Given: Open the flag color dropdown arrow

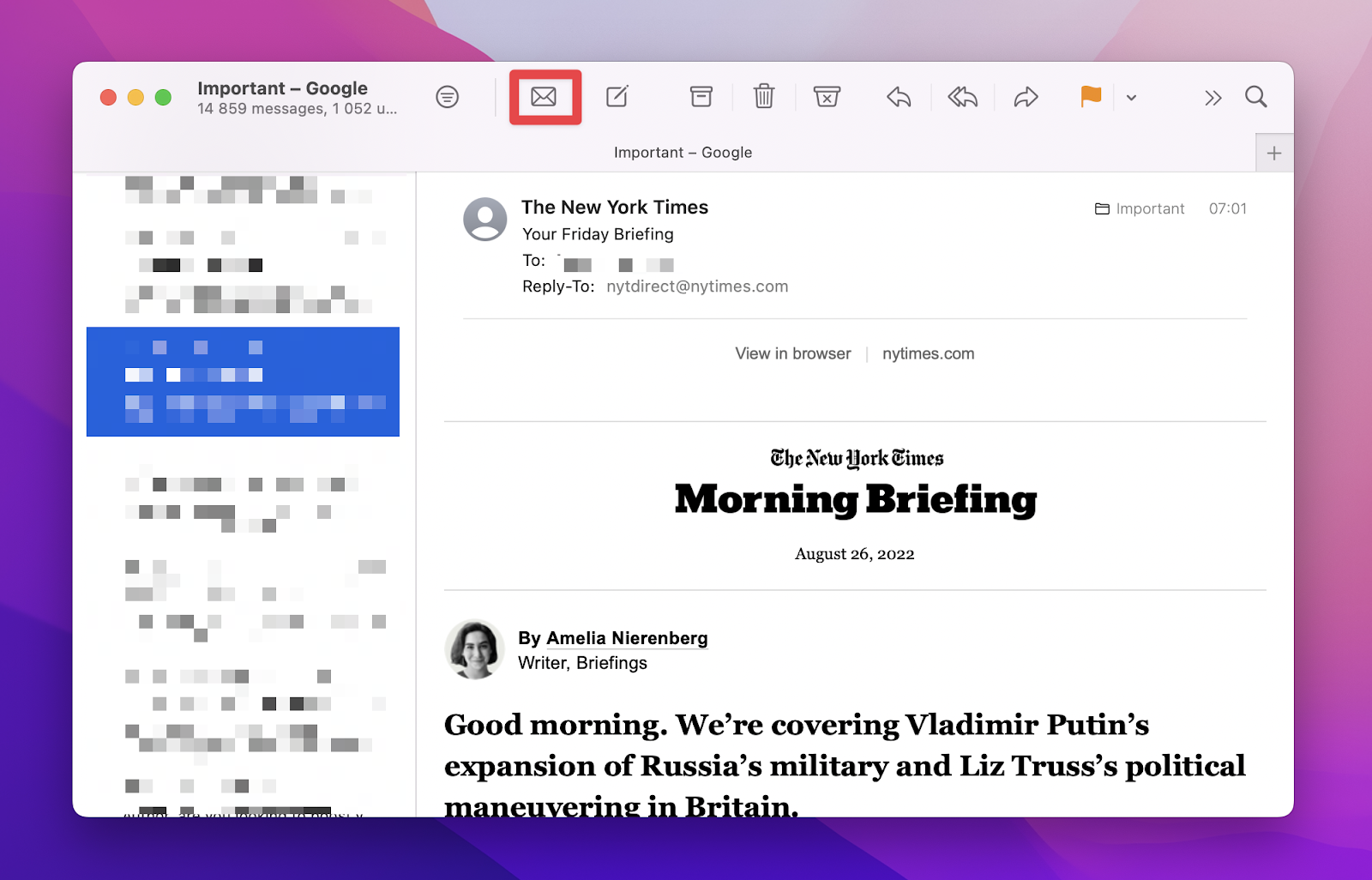Looking at the screenshot, I should coord(1131,98).
